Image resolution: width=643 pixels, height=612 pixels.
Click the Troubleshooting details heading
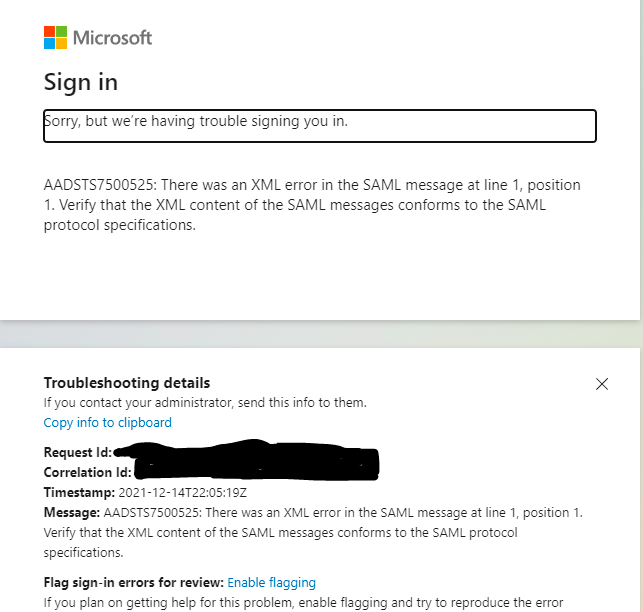127,383
